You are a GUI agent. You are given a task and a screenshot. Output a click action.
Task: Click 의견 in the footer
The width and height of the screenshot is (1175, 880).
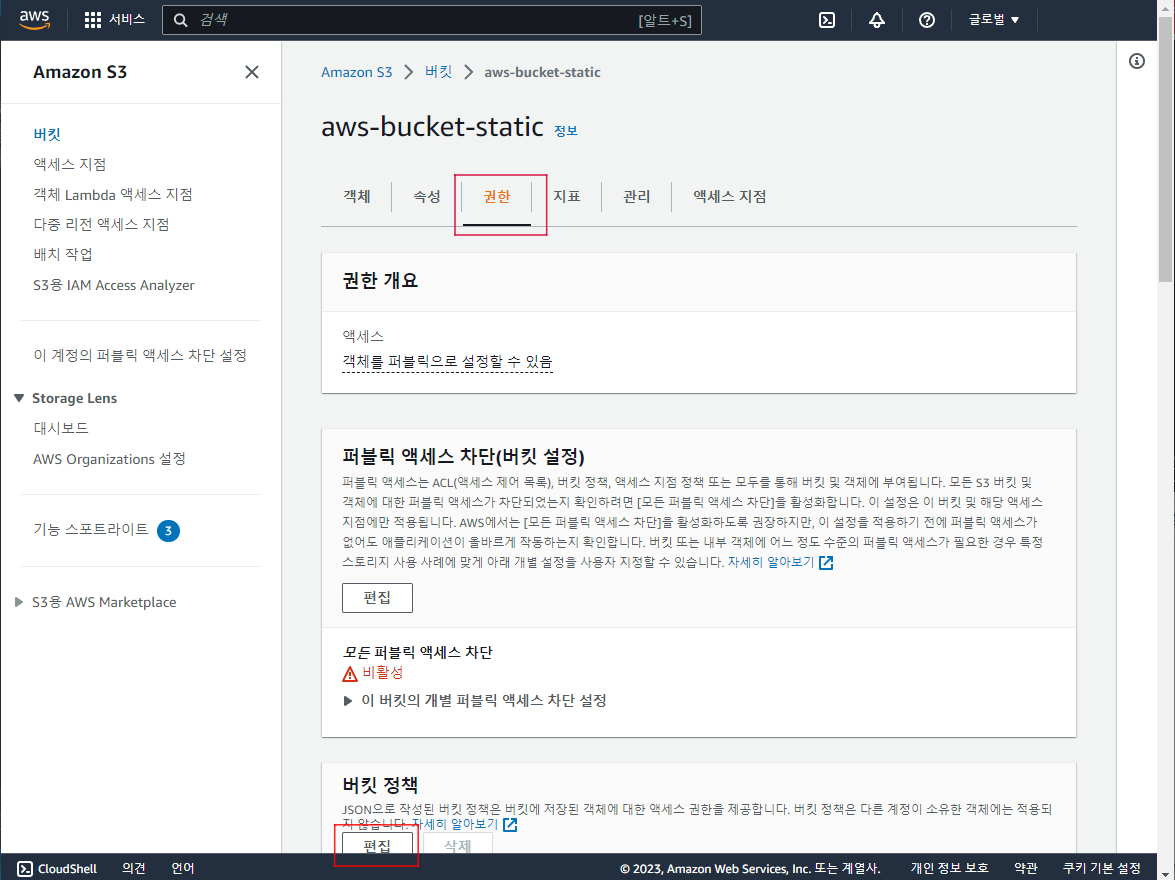click(x=134, y=868)
